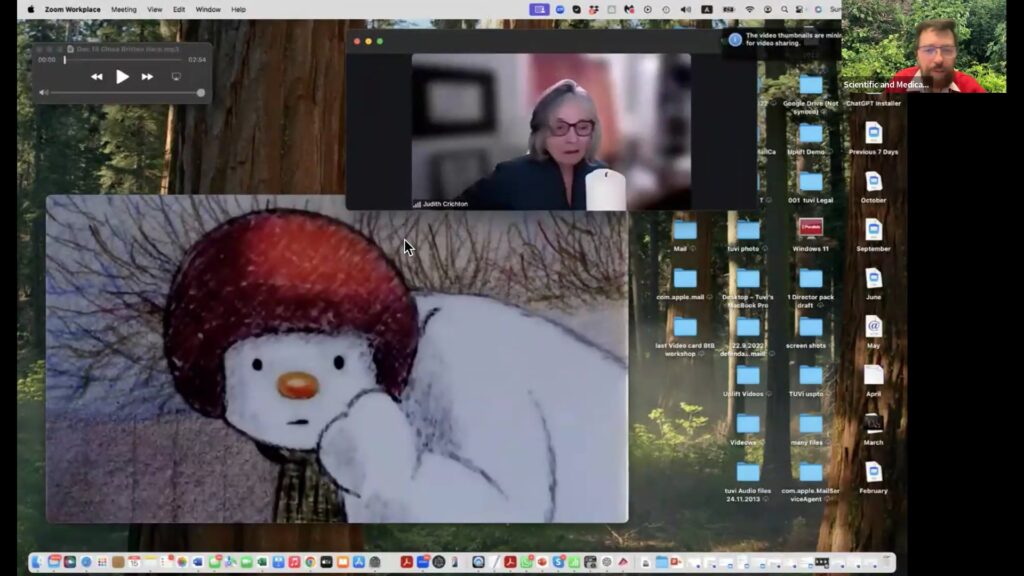Select the Uplift Demo folder

(810, 139)
